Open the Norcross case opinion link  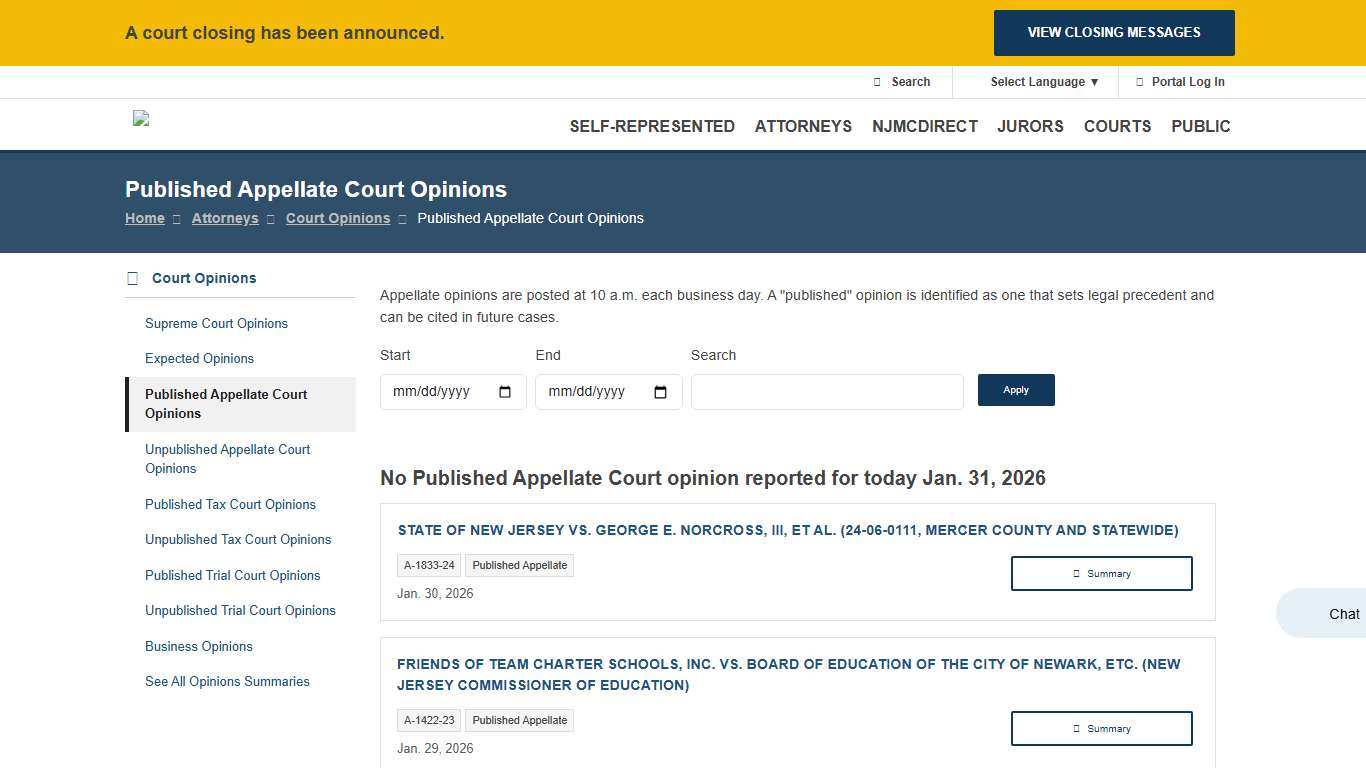[787, 530]
